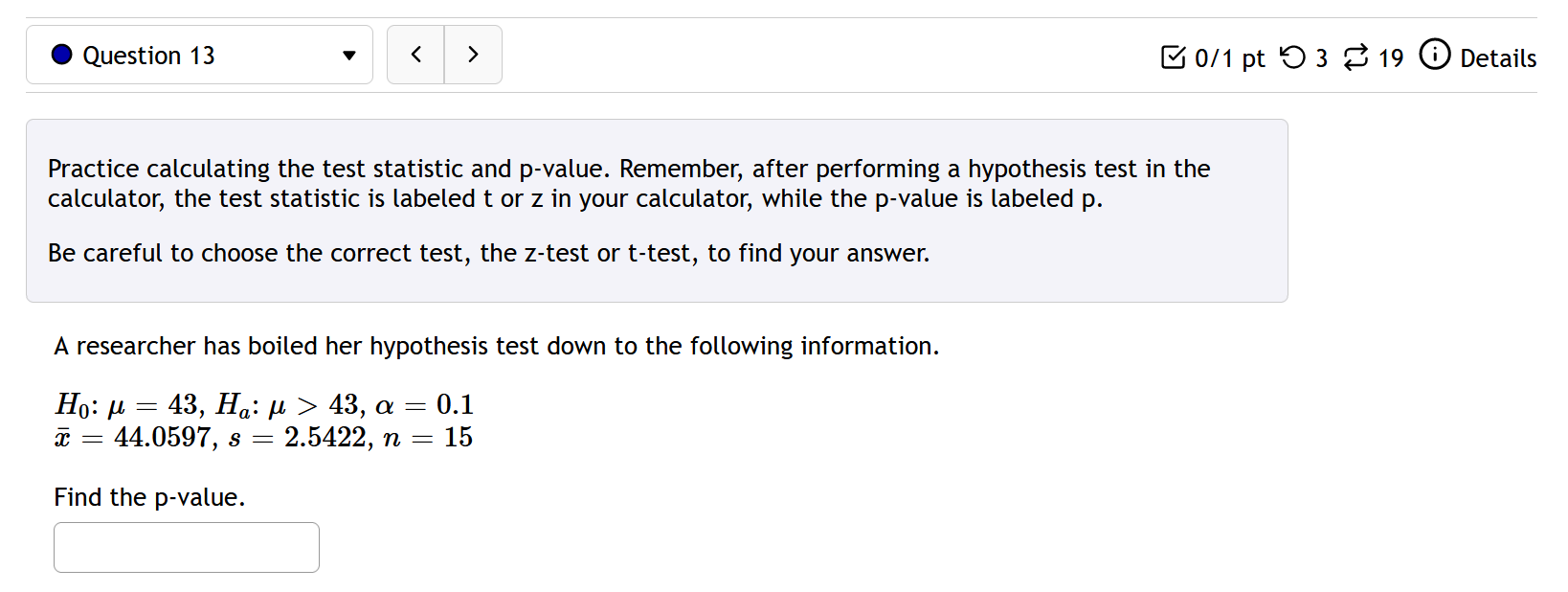1568x592 pixels.
Task: Open the Details link
Action: 1498,58
